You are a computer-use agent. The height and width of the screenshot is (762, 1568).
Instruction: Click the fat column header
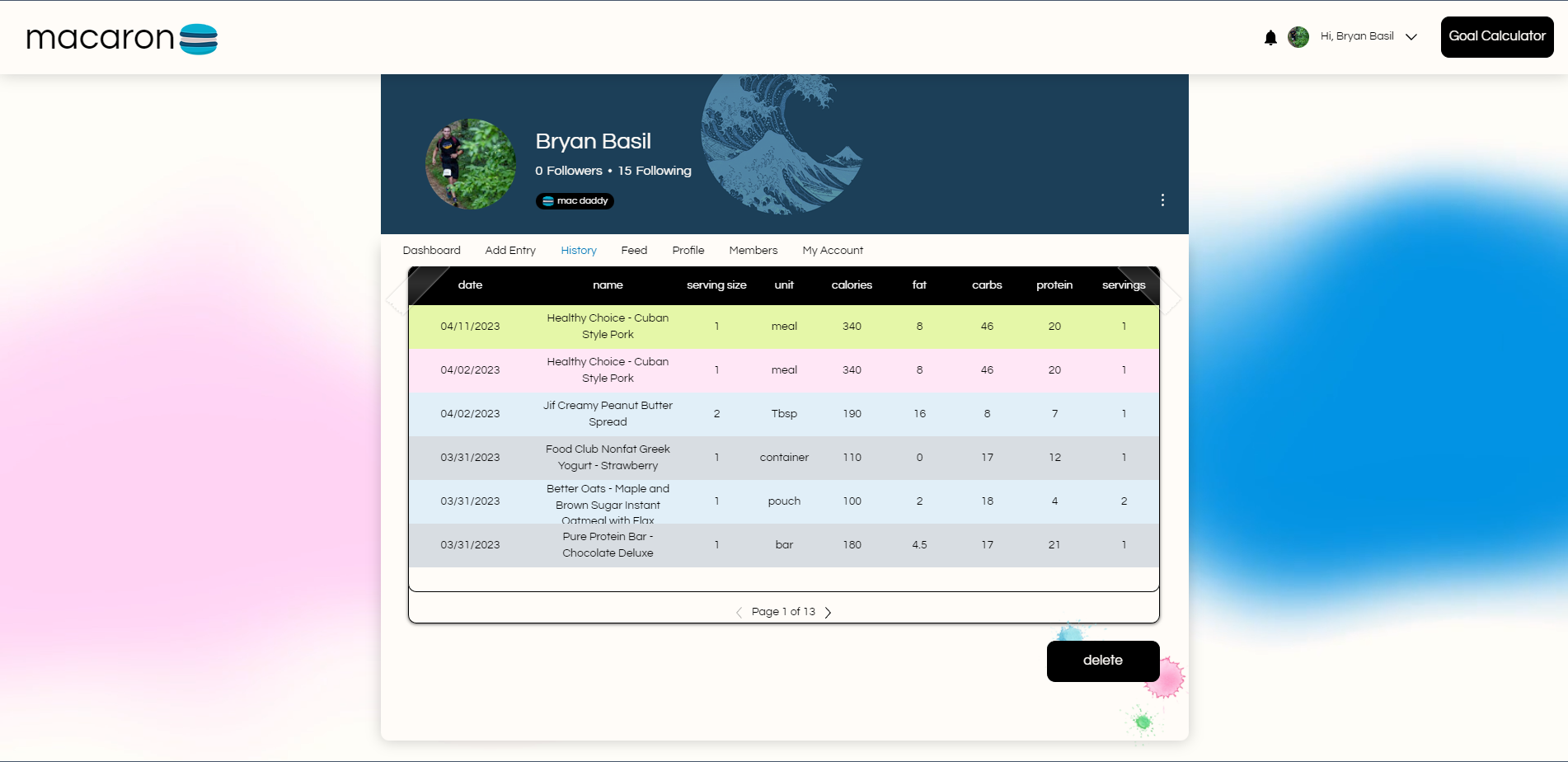919,285
